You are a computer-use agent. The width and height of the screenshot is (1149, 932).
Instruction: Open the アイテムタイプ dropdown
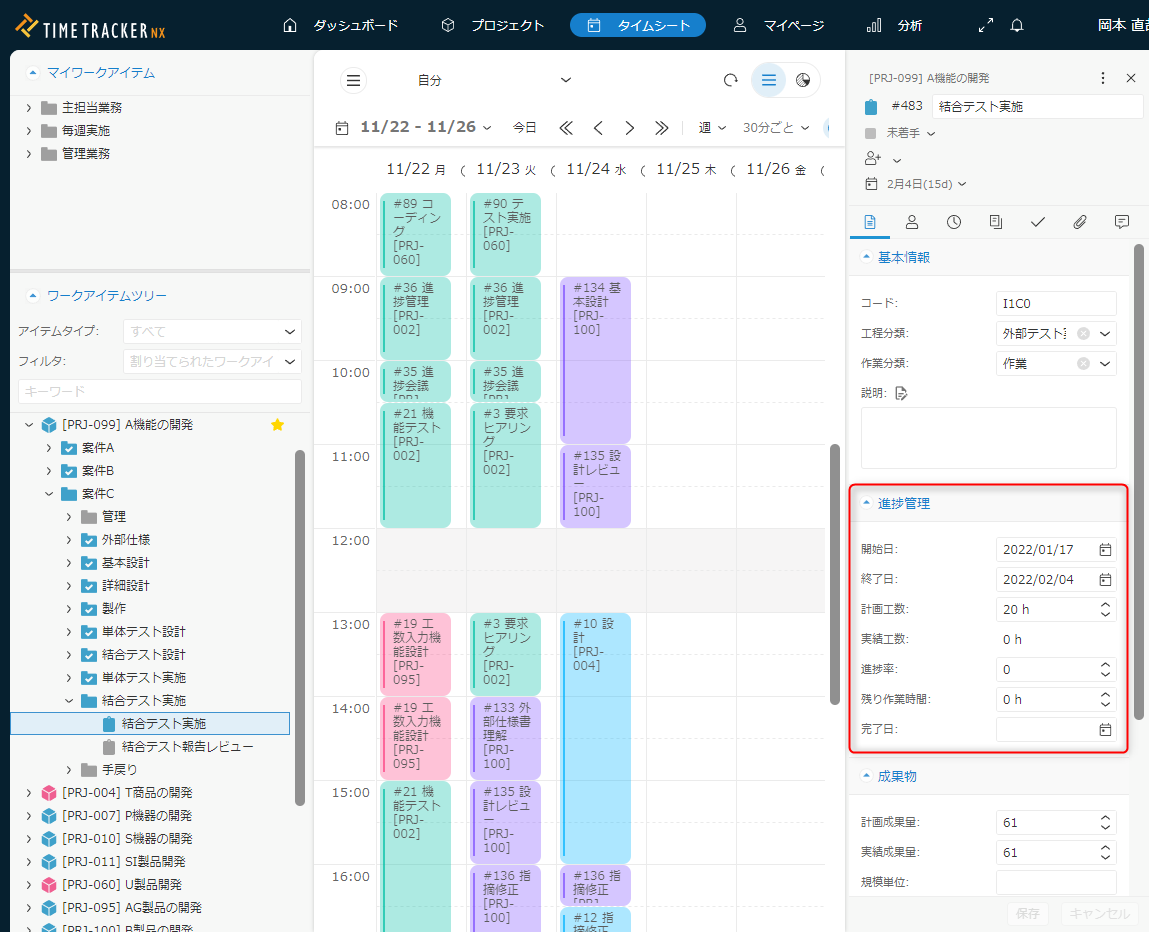pyautogui.click(x=212, y=331)
